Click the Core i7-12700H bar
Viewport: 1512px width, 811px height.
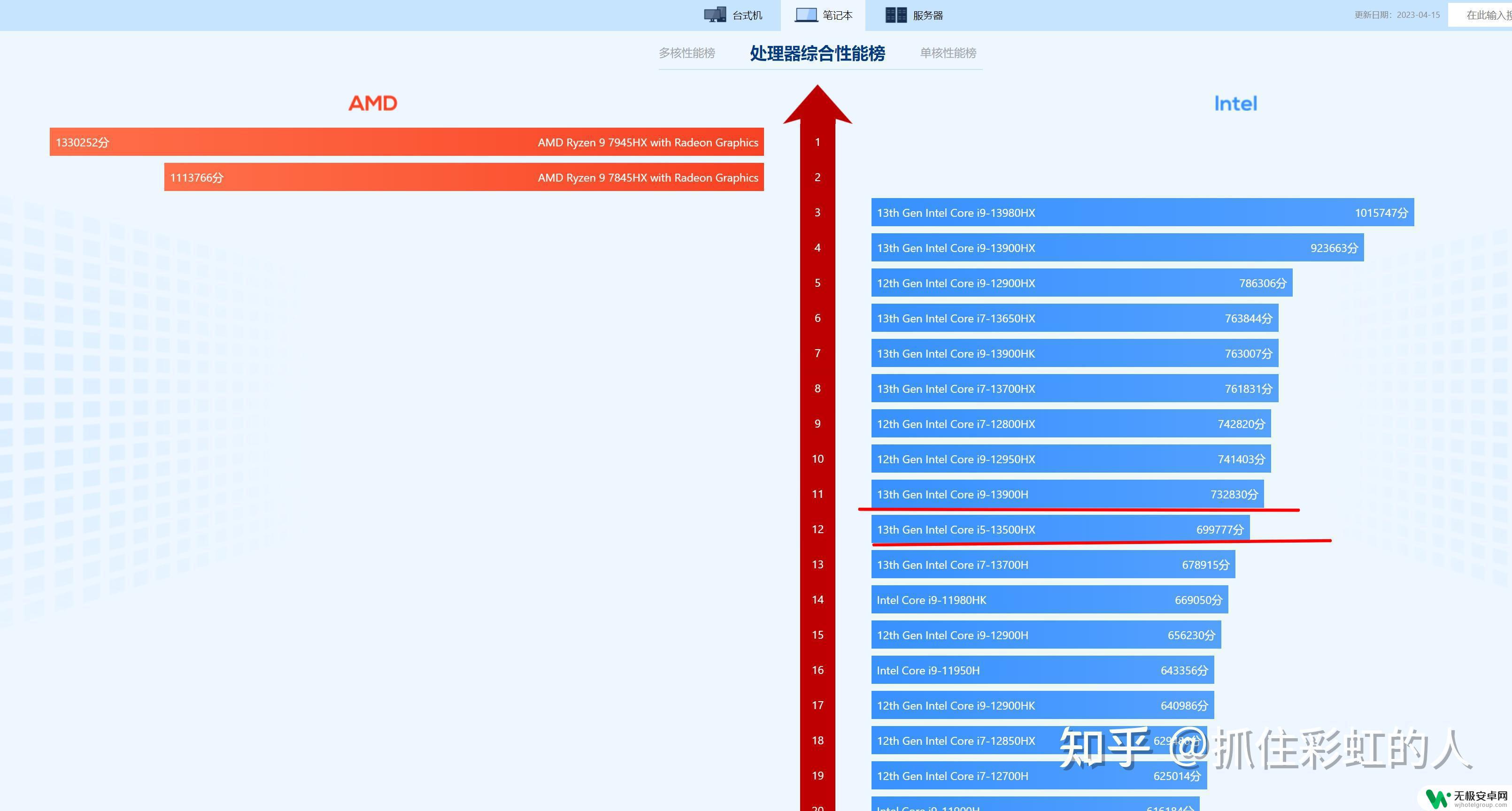(1040, 776)
